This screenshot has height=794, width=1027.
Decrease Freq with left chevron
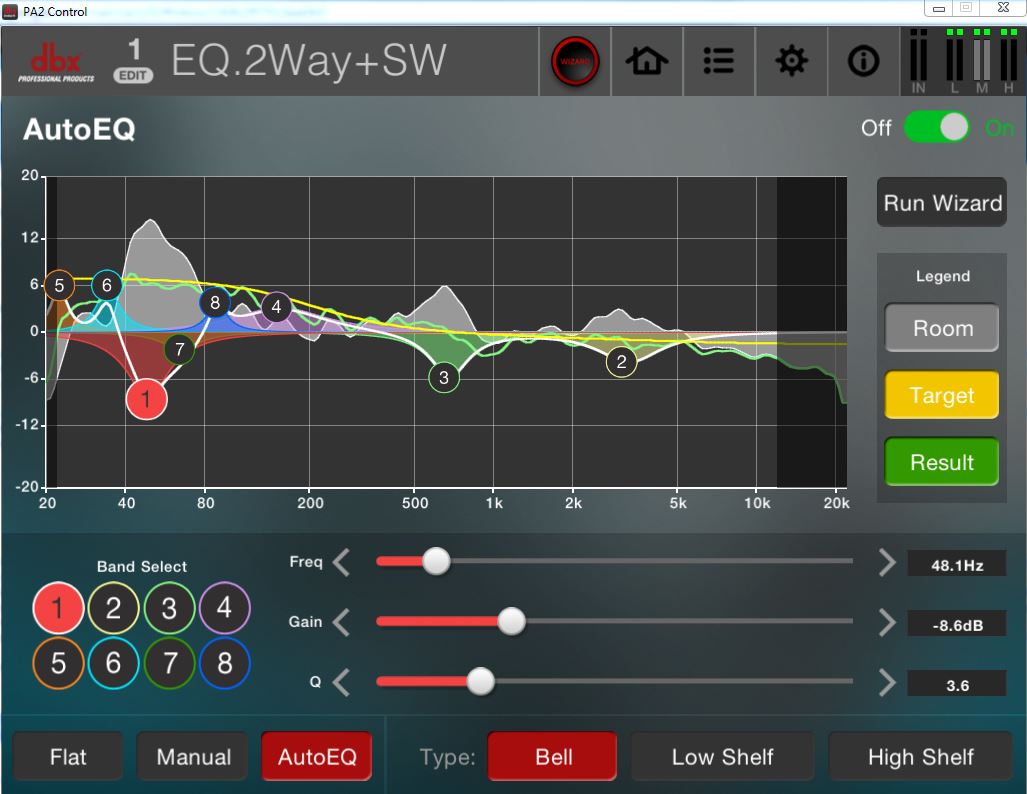click(x=341, y=562)
